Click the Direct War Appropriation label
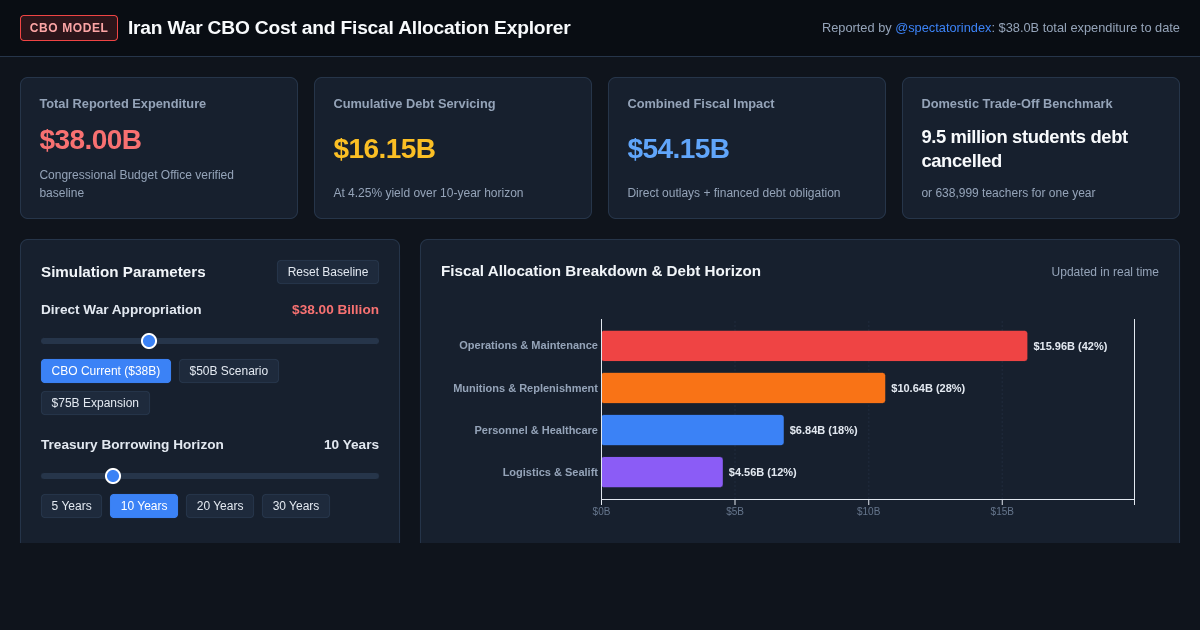1200x630 pixels. (121, 310)
